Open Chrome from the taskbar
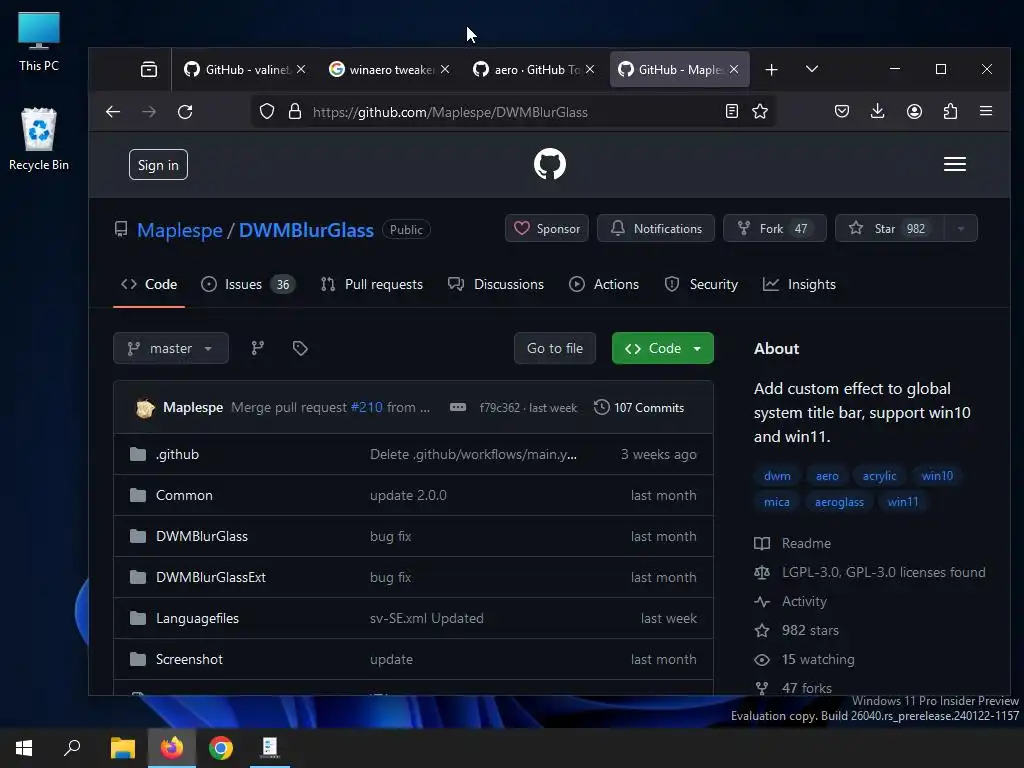The width and height of the screenshot is (1024, 768). 221,748
